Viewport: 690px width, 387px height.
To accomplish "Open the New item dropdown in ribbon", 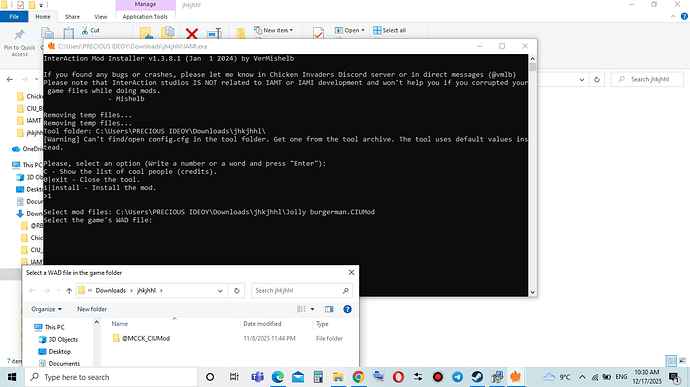I will [x=273, y=30].
